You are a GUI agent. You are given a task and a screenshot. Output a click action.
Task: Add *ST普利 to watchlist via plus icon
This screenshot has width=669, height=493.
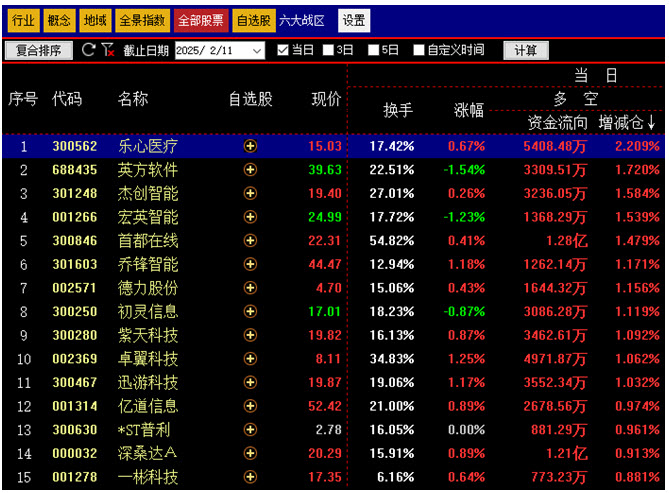coord(250,429)
